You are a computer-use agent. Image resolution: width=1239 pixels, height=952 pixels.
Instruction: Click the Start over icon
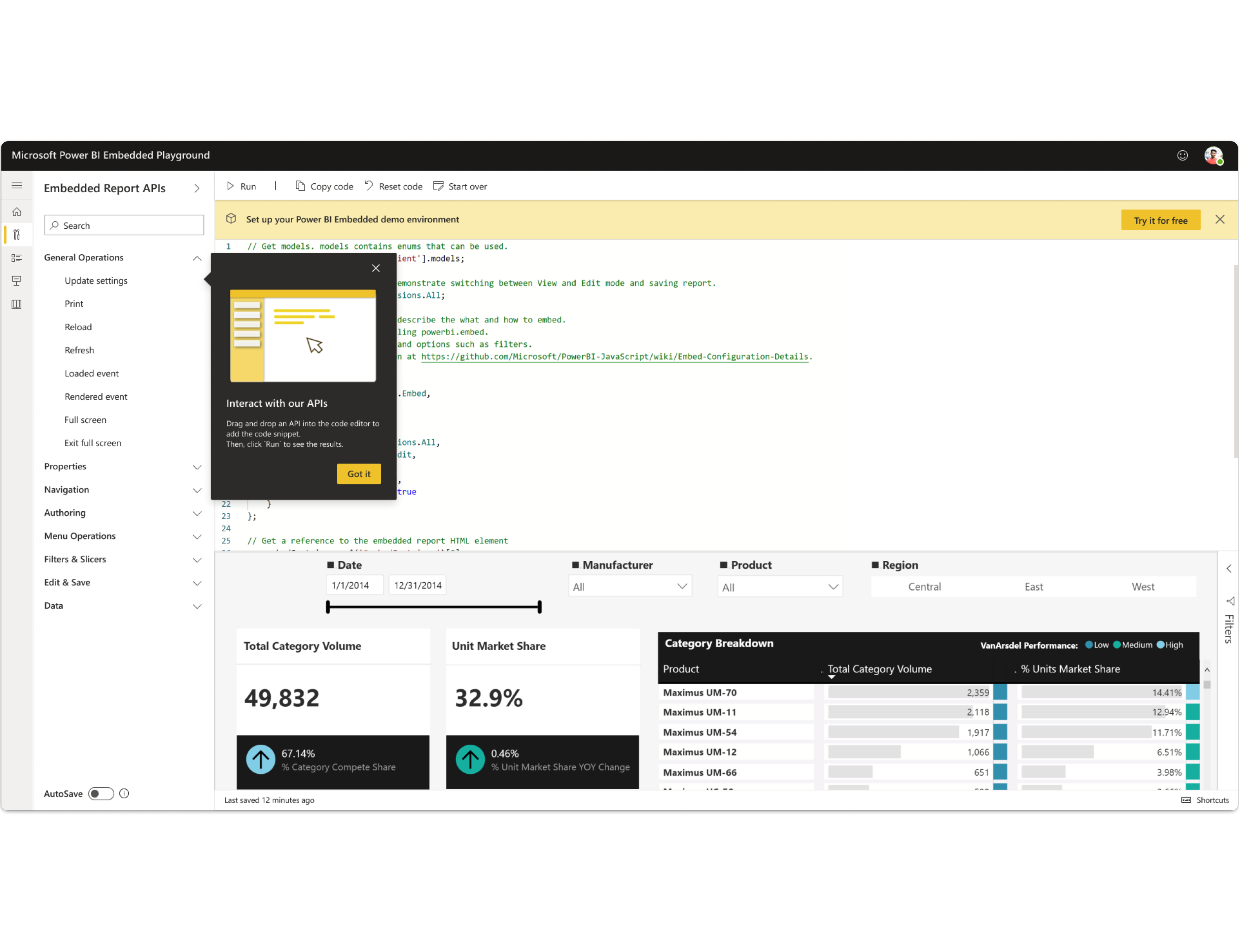(438, 186)
